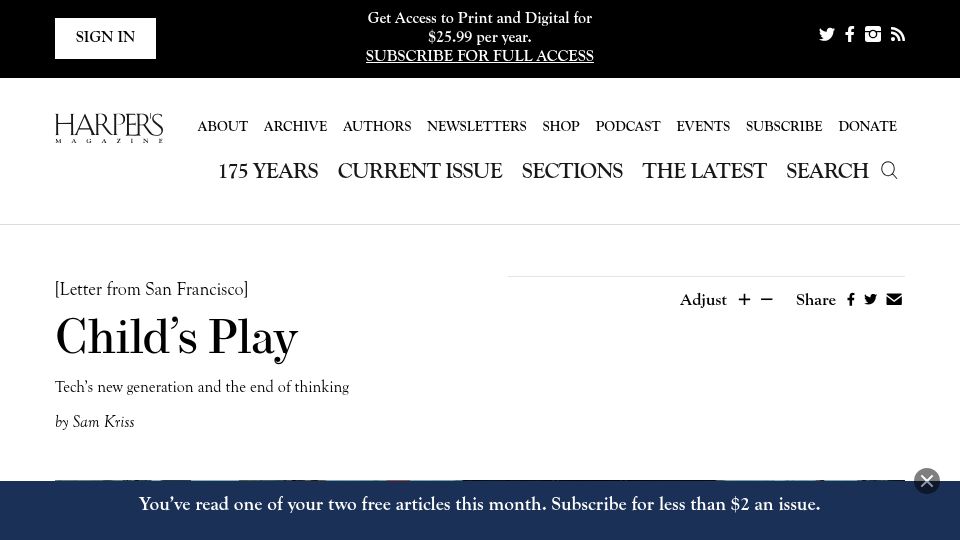Open The Latest articles
The image size is (960, 540).
[x=704, y=171]
